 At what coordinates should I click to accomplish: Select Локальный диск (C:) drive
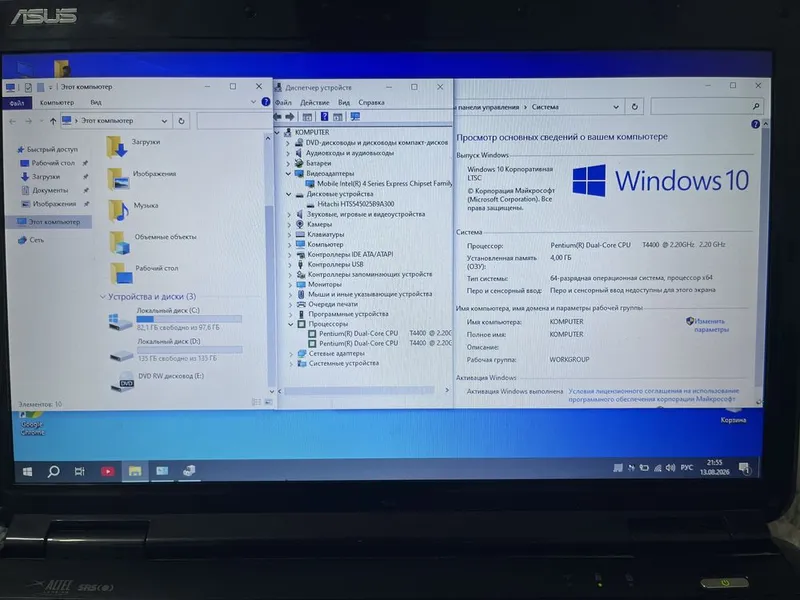pos(174,320)
